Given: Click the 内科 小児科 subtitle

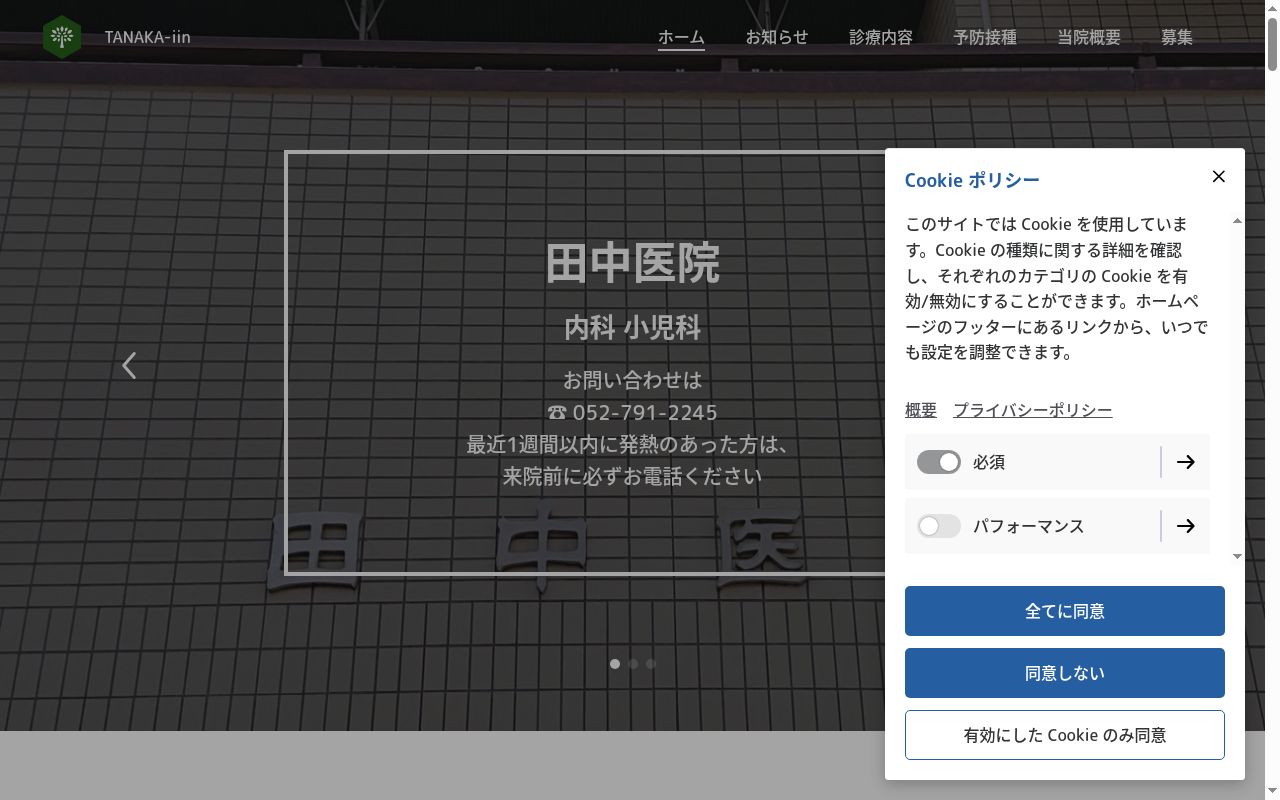Looking at the screenshot, I should coord(633,327).
